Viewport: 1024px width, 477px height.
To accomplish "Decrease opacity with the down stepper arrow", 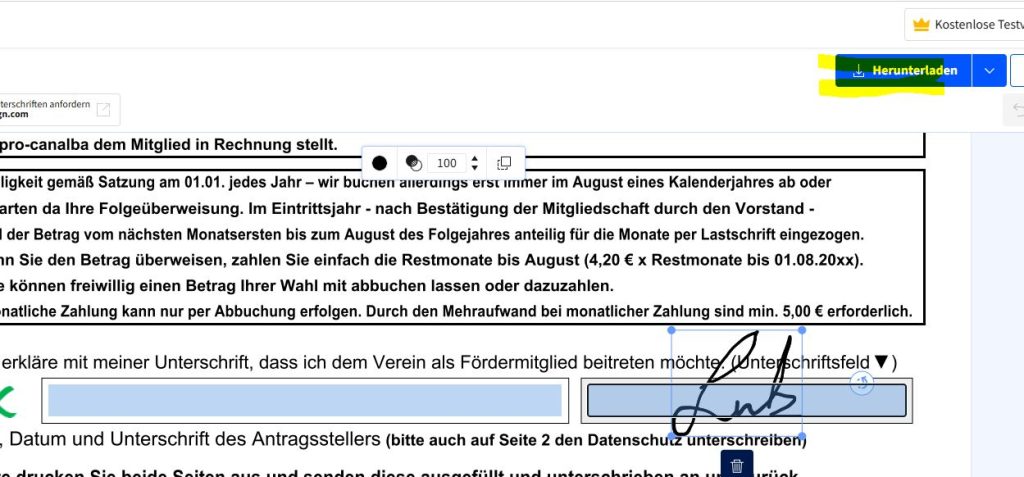I will point(474,168).
